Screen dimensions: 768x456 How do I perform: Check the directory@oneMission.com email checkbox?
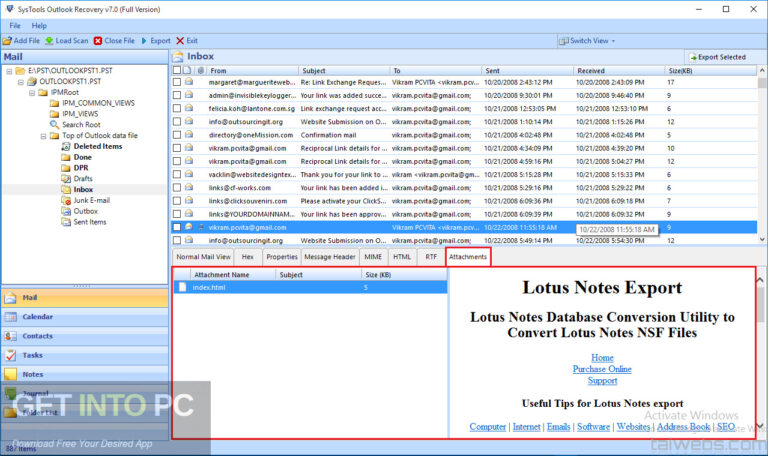point(177,135)
